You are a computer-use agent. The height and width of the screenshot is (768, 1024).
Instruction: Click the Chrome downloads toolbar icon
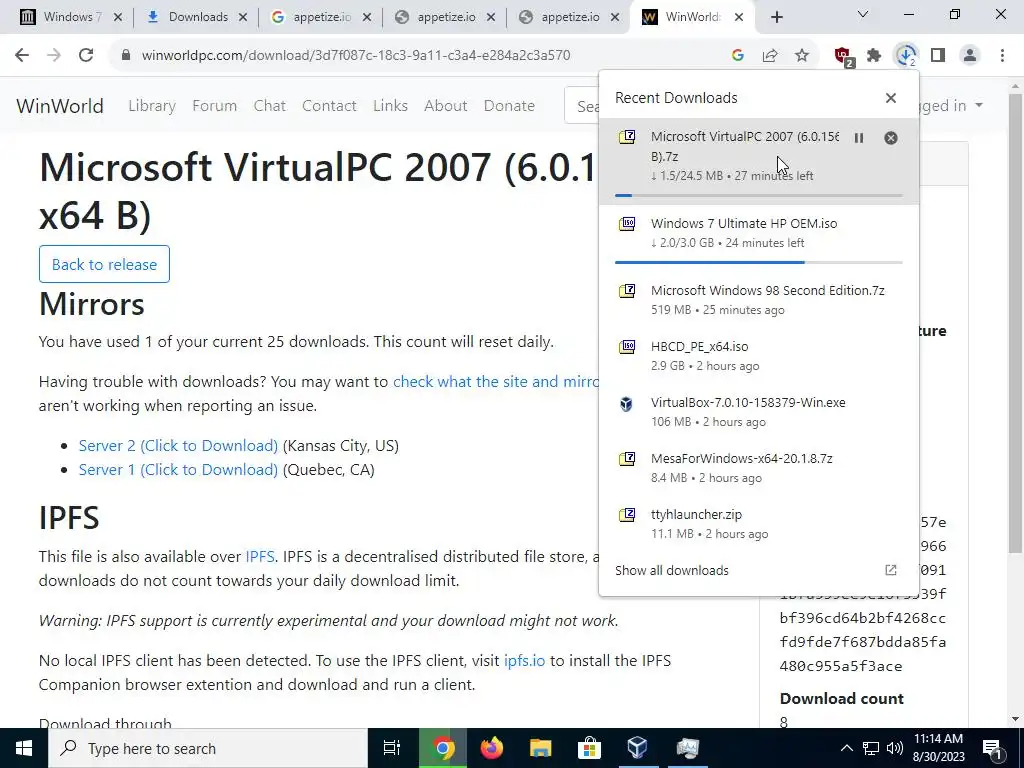click(906, 56)
